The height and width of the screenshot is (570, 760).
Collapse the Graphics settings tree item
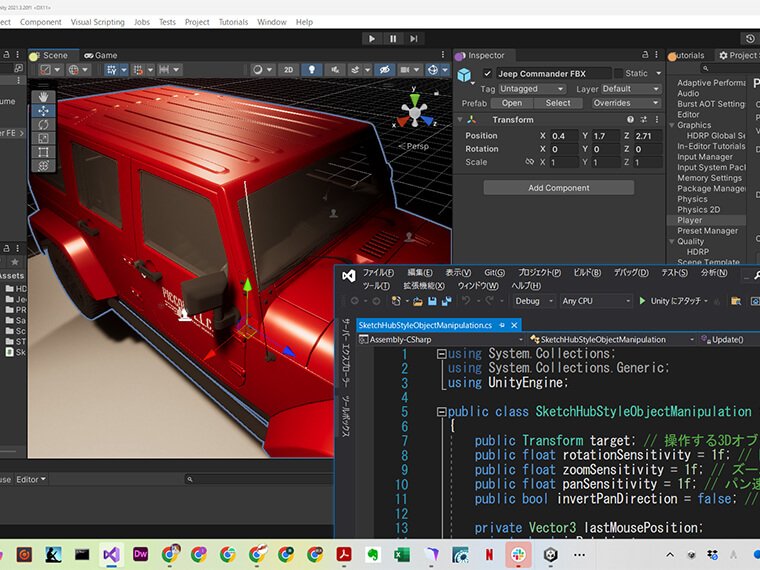672,125
